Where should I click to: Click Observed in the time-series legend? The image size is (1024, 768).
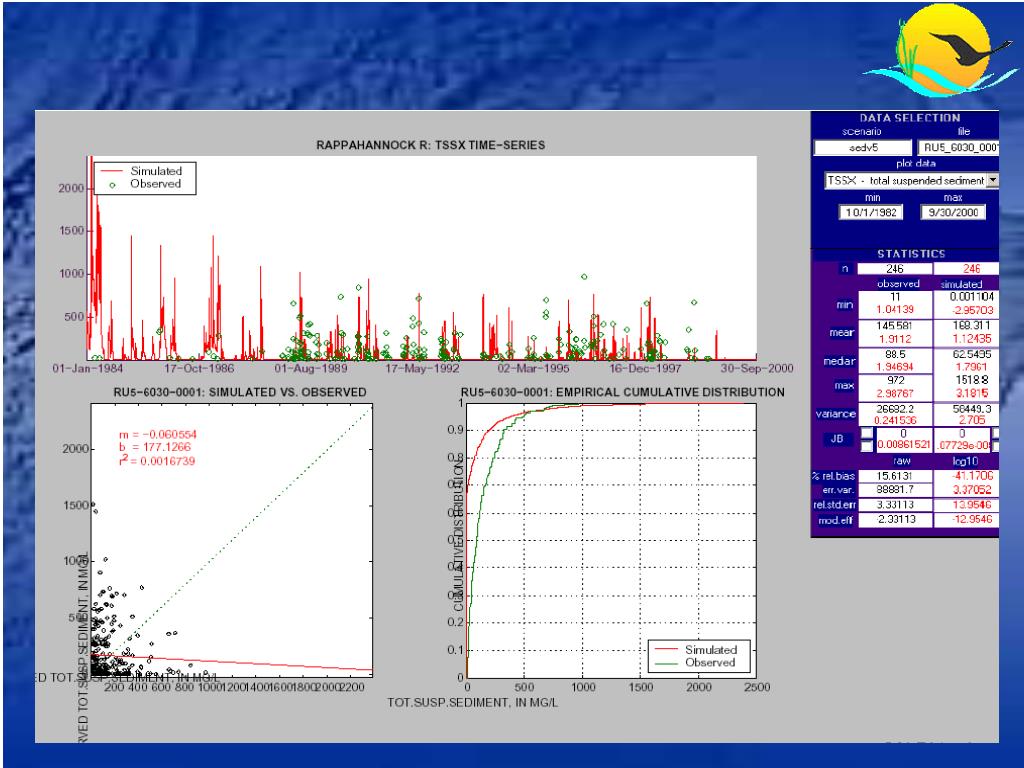pos(155,184)
